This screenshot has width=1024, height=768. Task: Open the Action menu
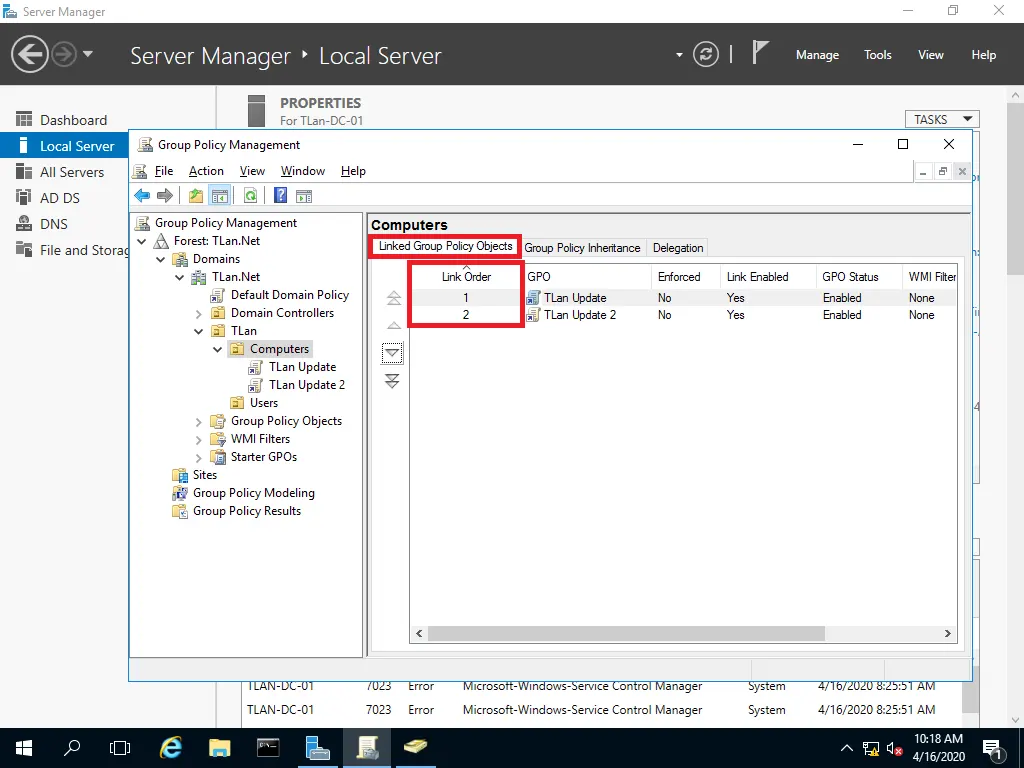click(206, 171)
